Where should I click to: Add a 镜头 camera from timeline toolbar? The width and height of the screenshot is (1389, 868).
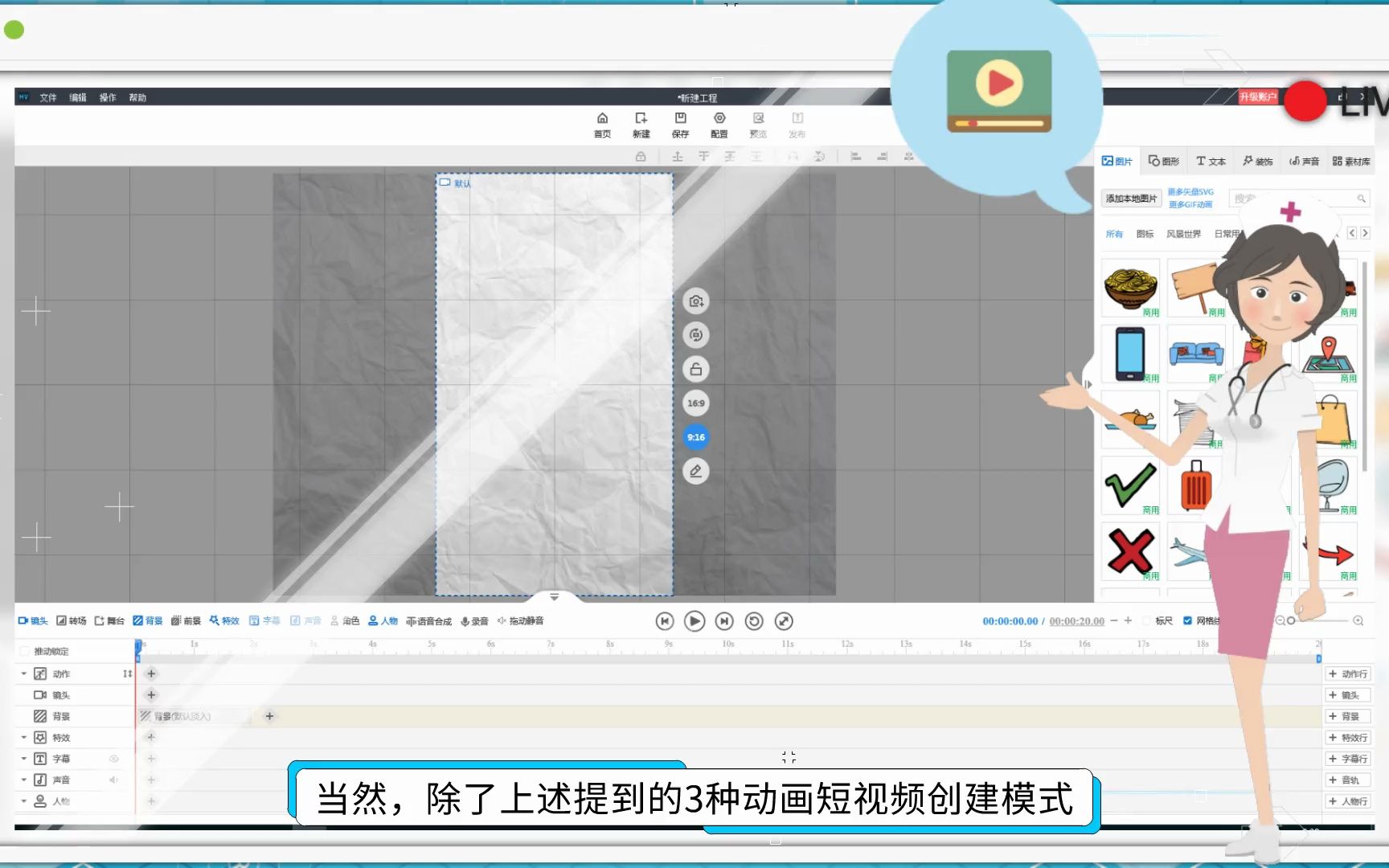pos(33,620)
